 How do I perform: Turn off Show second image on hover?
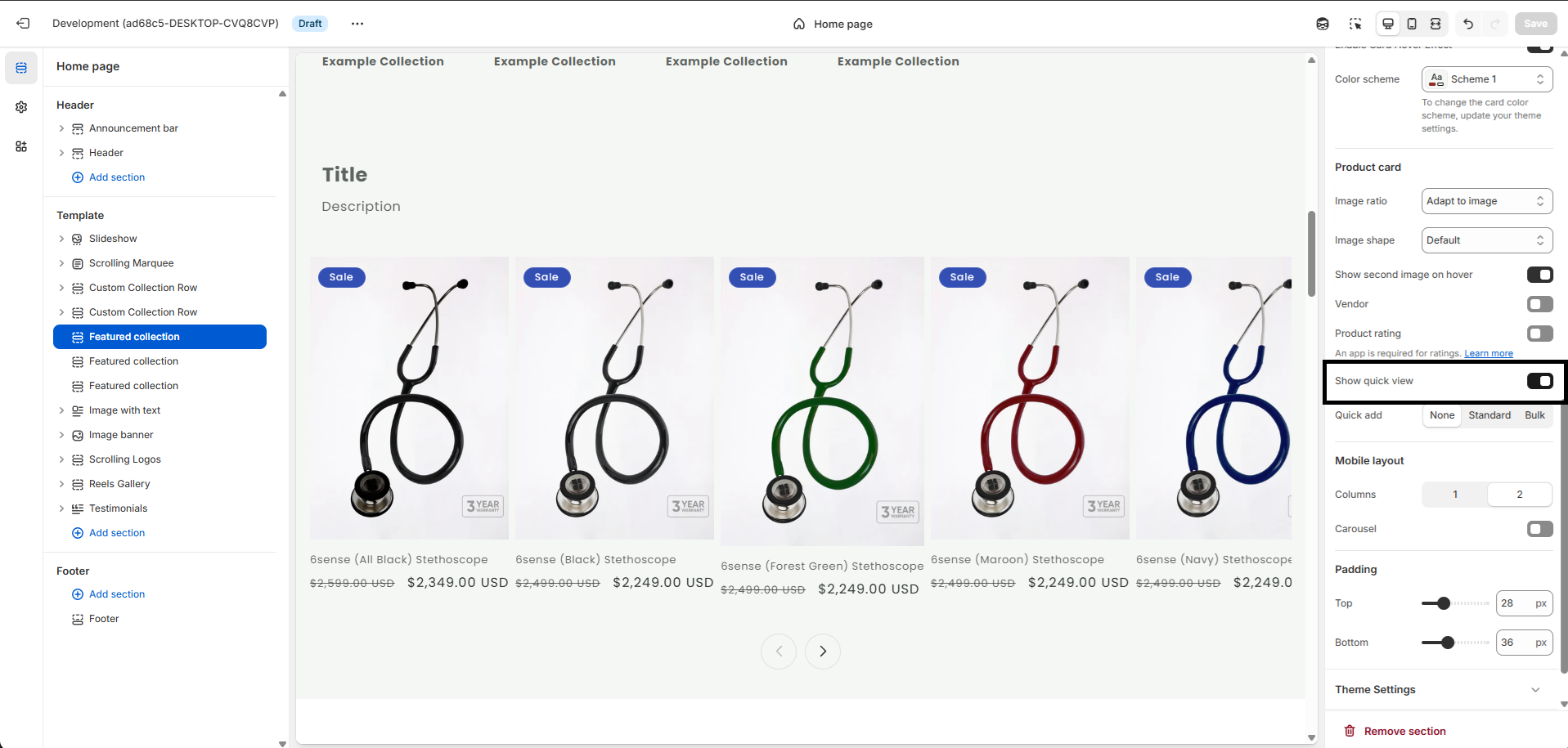[x=1539, y=275]
